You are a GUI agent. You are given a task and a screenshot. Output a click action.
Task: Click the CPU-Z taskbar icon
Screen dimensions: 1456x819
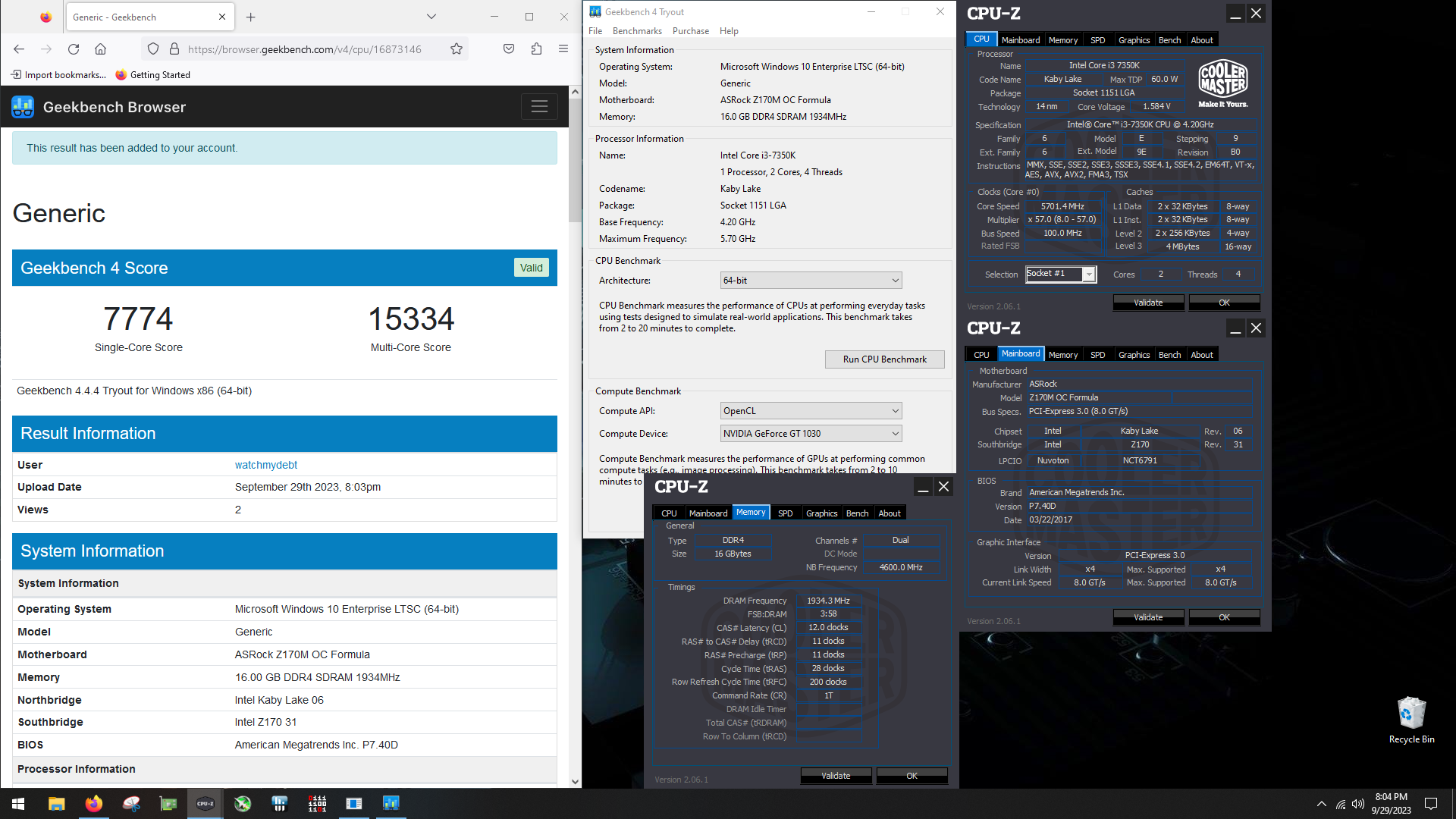[205, 804]
